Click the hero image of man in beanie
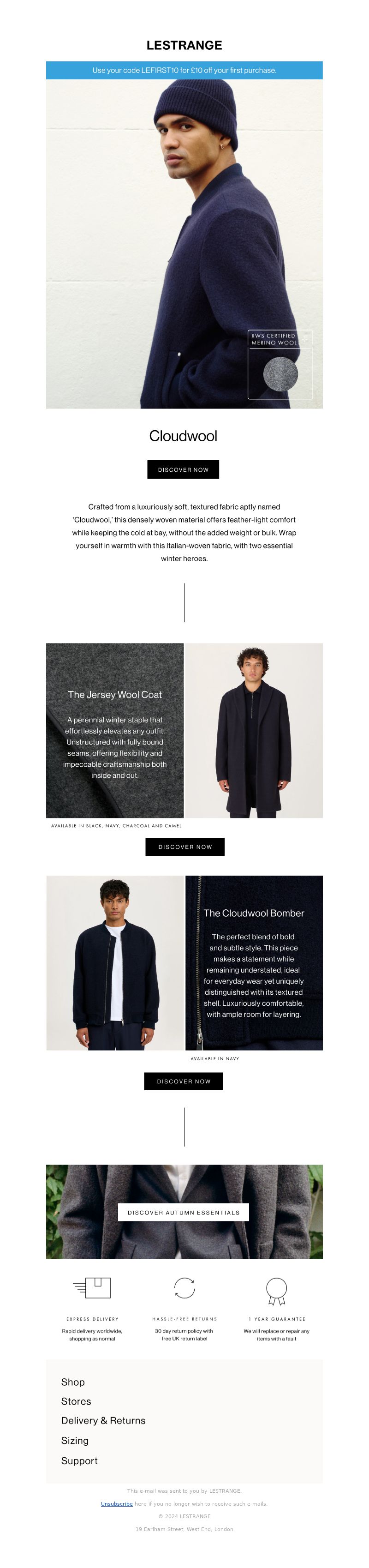Viewport: 369px width, 1568px height. (184, 243)
